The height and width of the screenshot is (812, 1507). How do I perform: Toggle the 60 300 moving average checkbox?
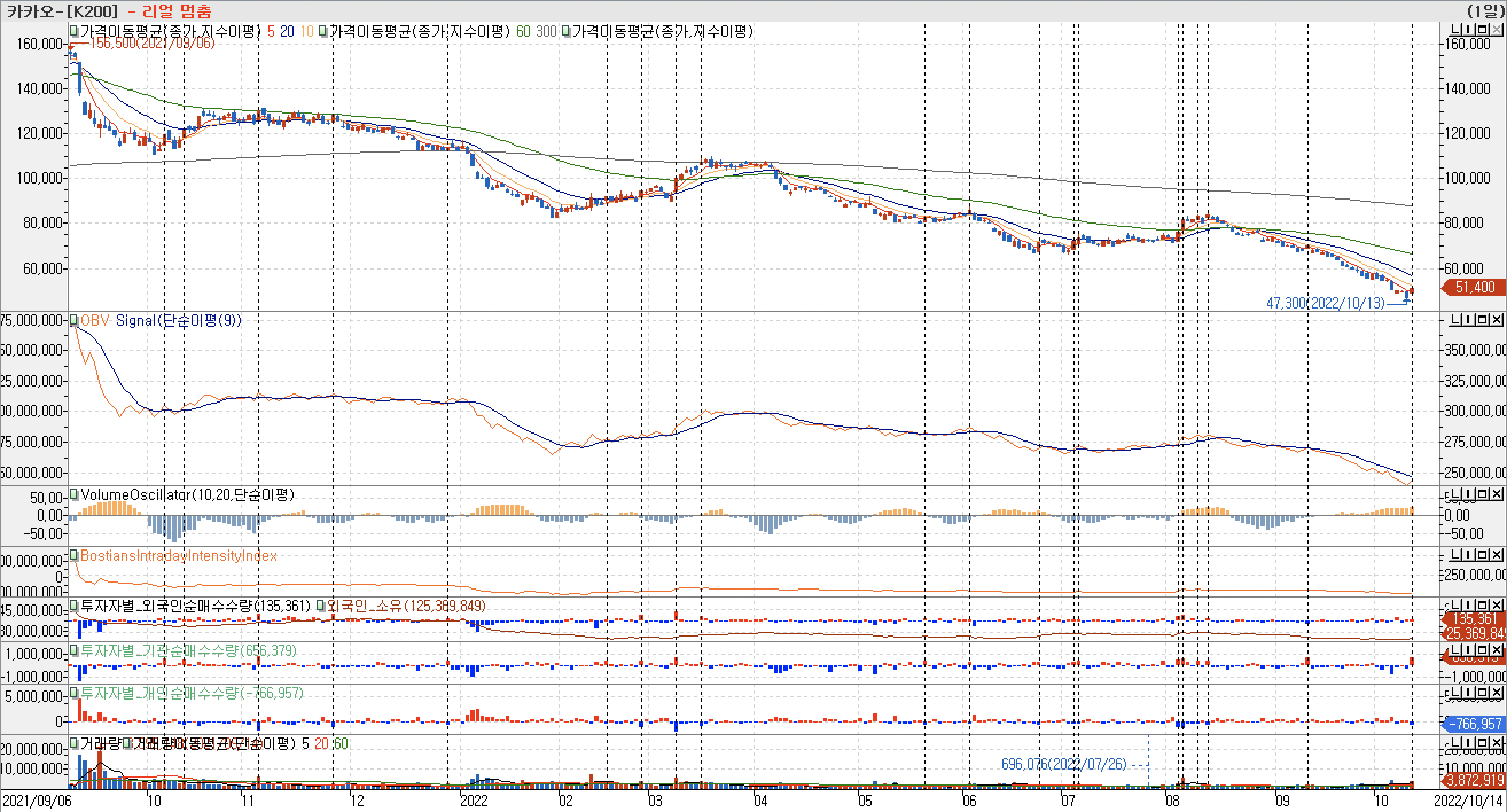point(323,31)
